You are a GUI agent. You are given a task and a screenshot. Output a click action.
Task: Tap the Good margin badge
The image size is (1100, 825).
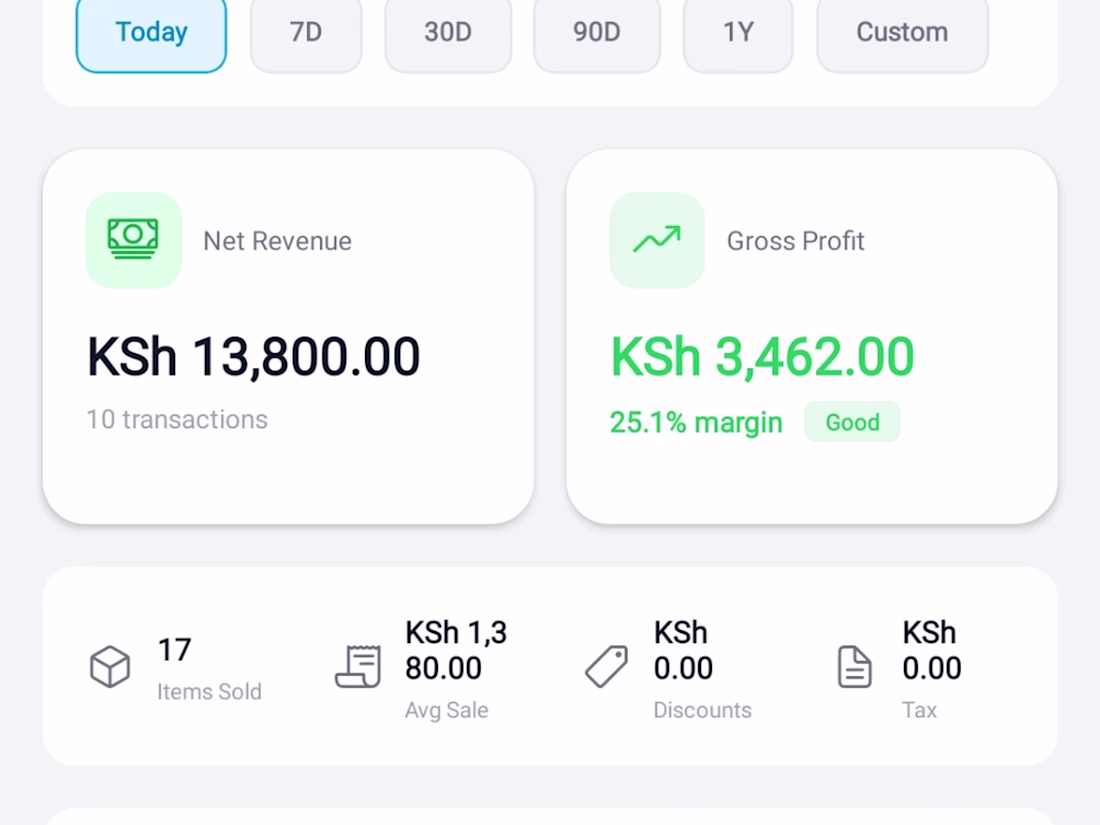click(x=852, y=422)
